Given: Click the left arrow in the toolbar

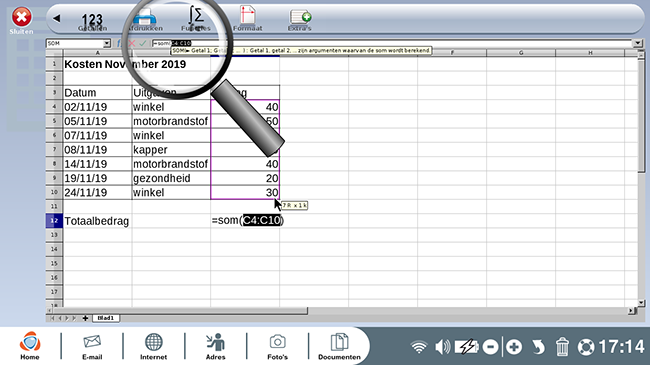Looking at the screenshot, I should [x=57, y=18].
